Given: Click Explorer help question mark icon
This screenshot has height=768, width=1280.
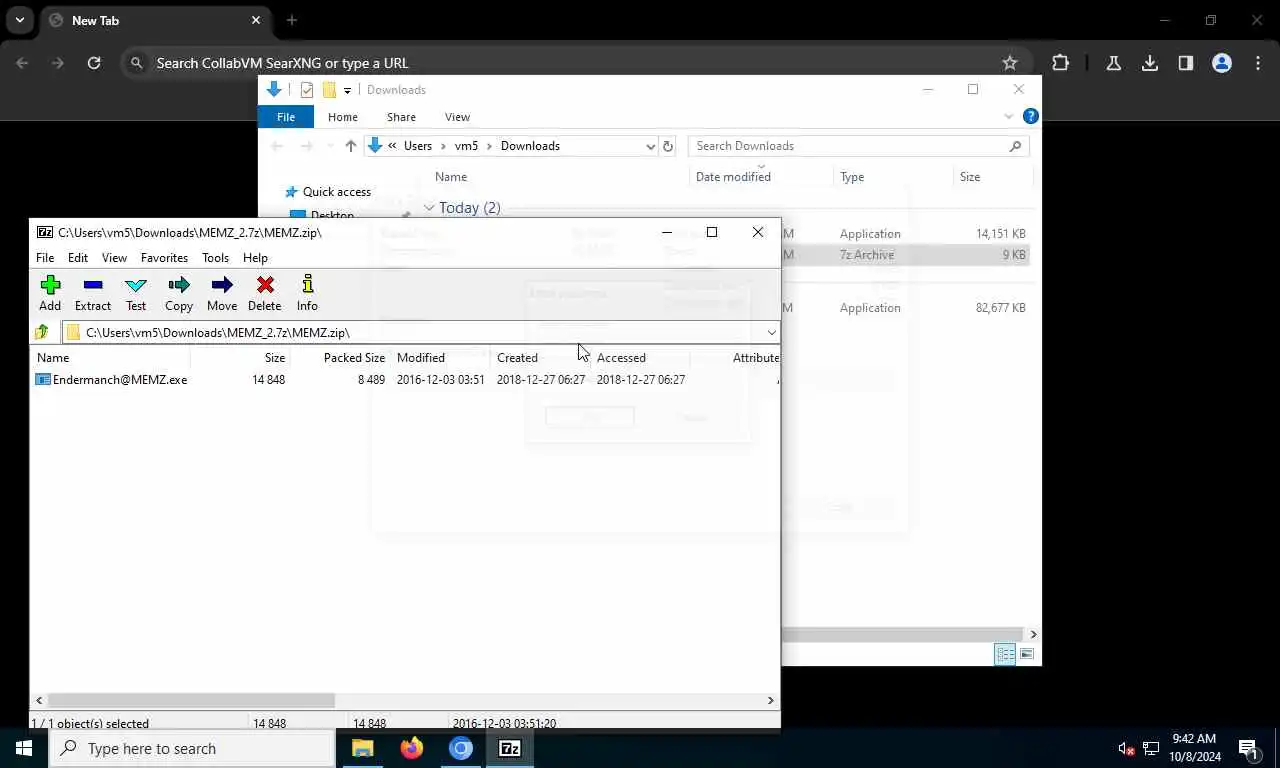Looking at the screenshot, I should [x=1031, y=116].
